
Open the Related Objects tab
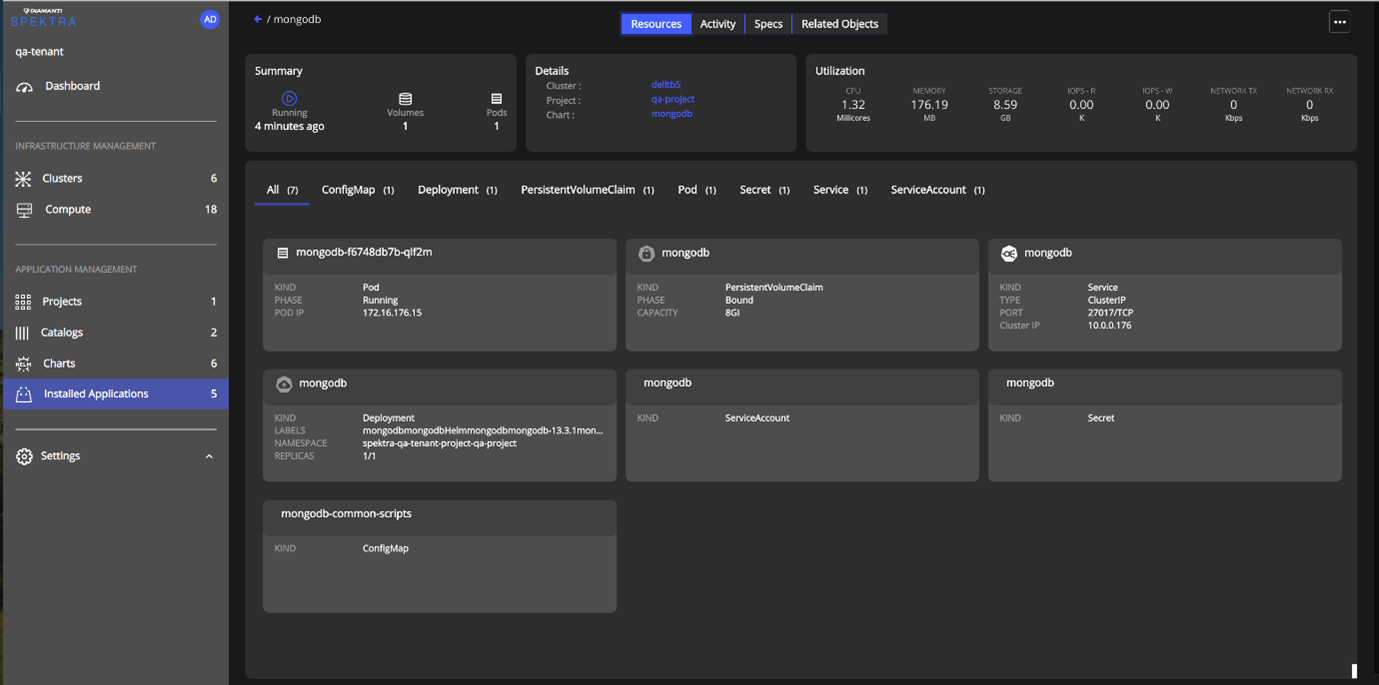[840, 24]
